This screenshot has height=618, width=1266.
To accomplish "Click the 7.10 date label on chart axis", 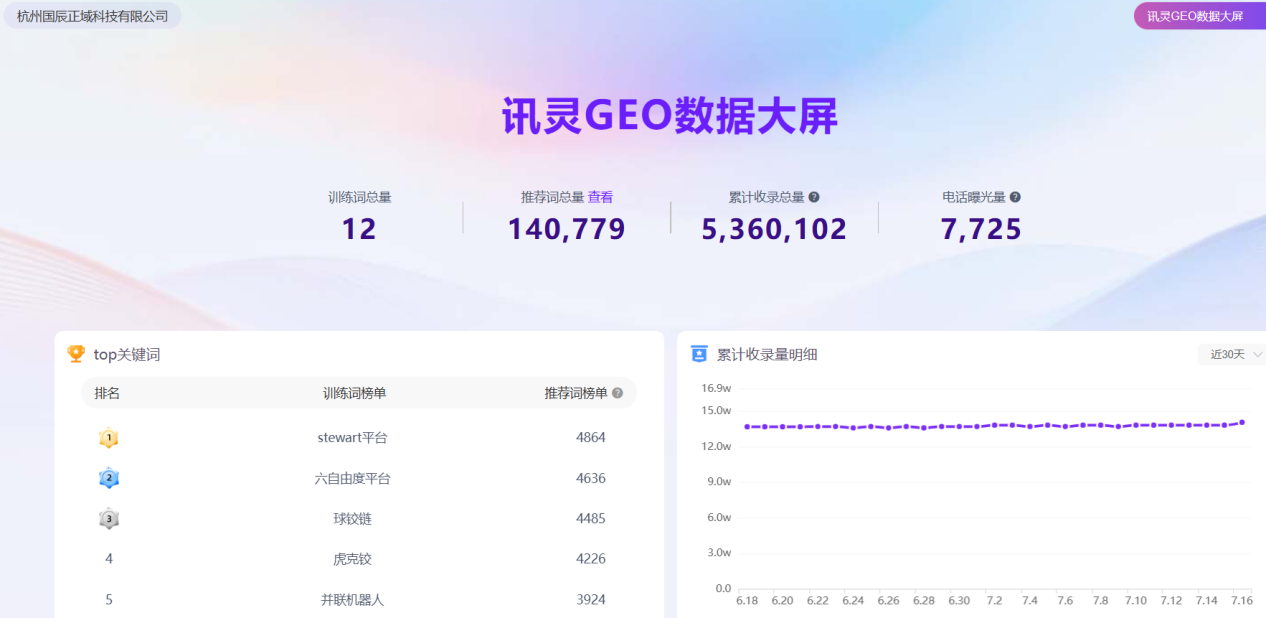I will 1135,601.
